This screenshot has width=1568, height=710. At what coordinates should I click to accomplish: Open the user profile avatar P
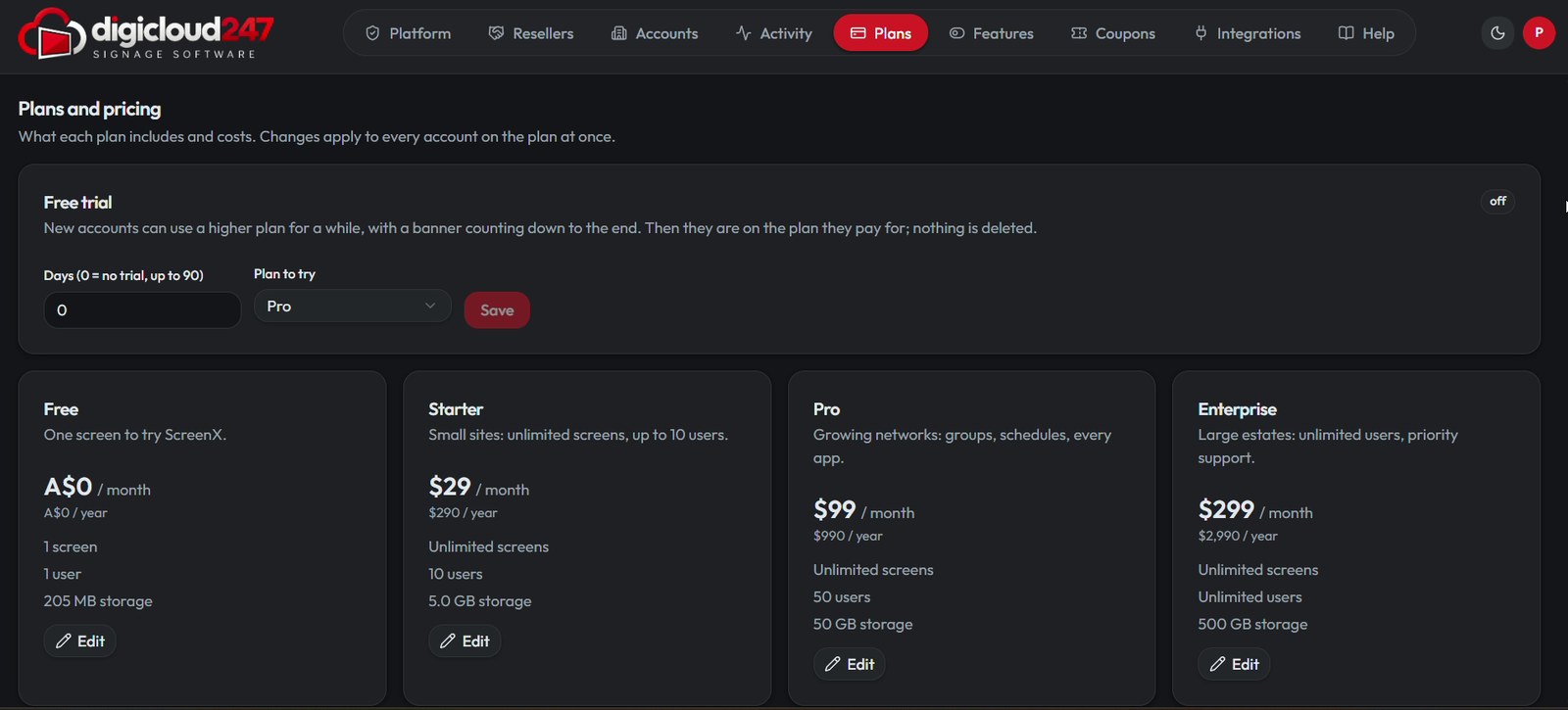tap(1539, 33)
